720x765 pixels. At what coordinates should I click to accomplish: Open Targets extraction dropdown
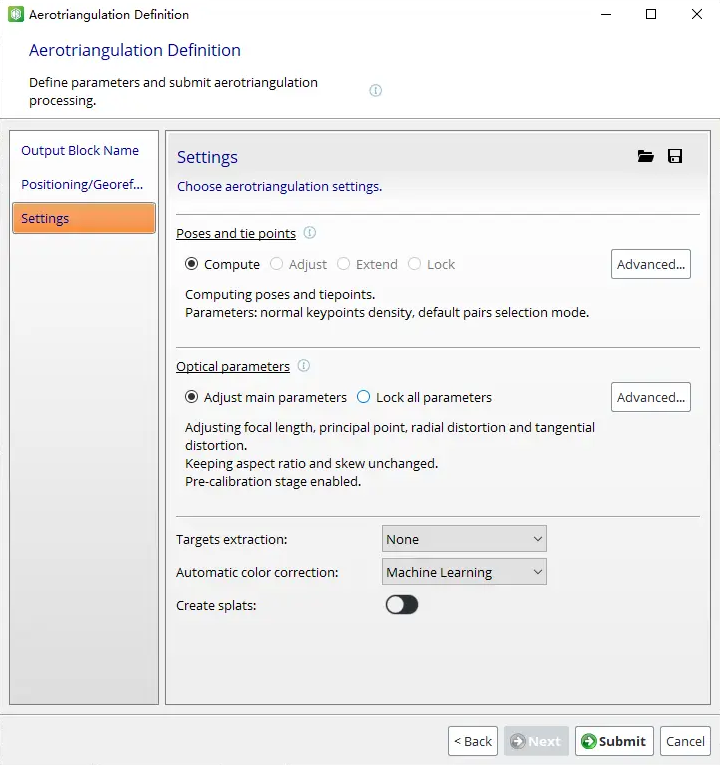coord(464,539)
